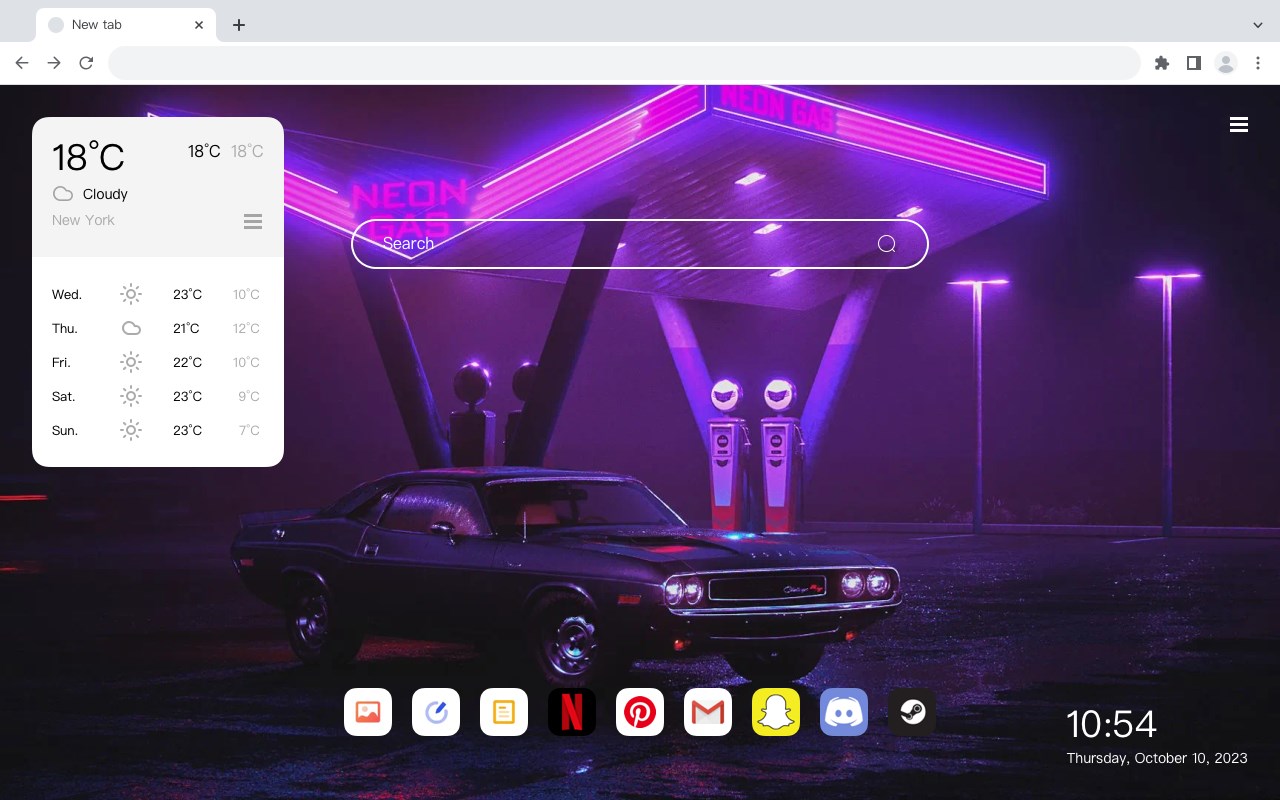The image size is (1280, 800).
Task: Open the Discord shortcut
Action: tap(844, 712)
